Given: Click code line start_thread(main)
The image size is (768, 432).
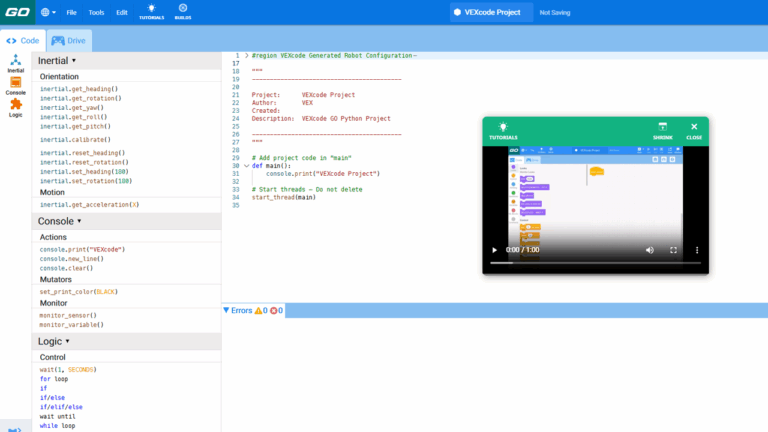Looking at the screenshot, I should pos(284,197).
